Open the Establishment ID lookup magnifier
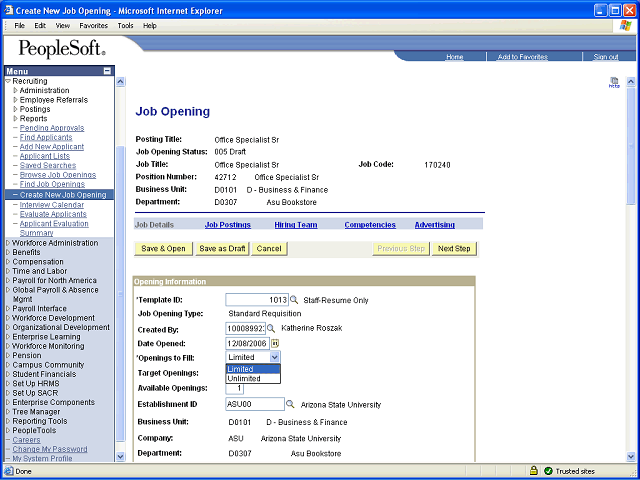 [x=290, y=404]
